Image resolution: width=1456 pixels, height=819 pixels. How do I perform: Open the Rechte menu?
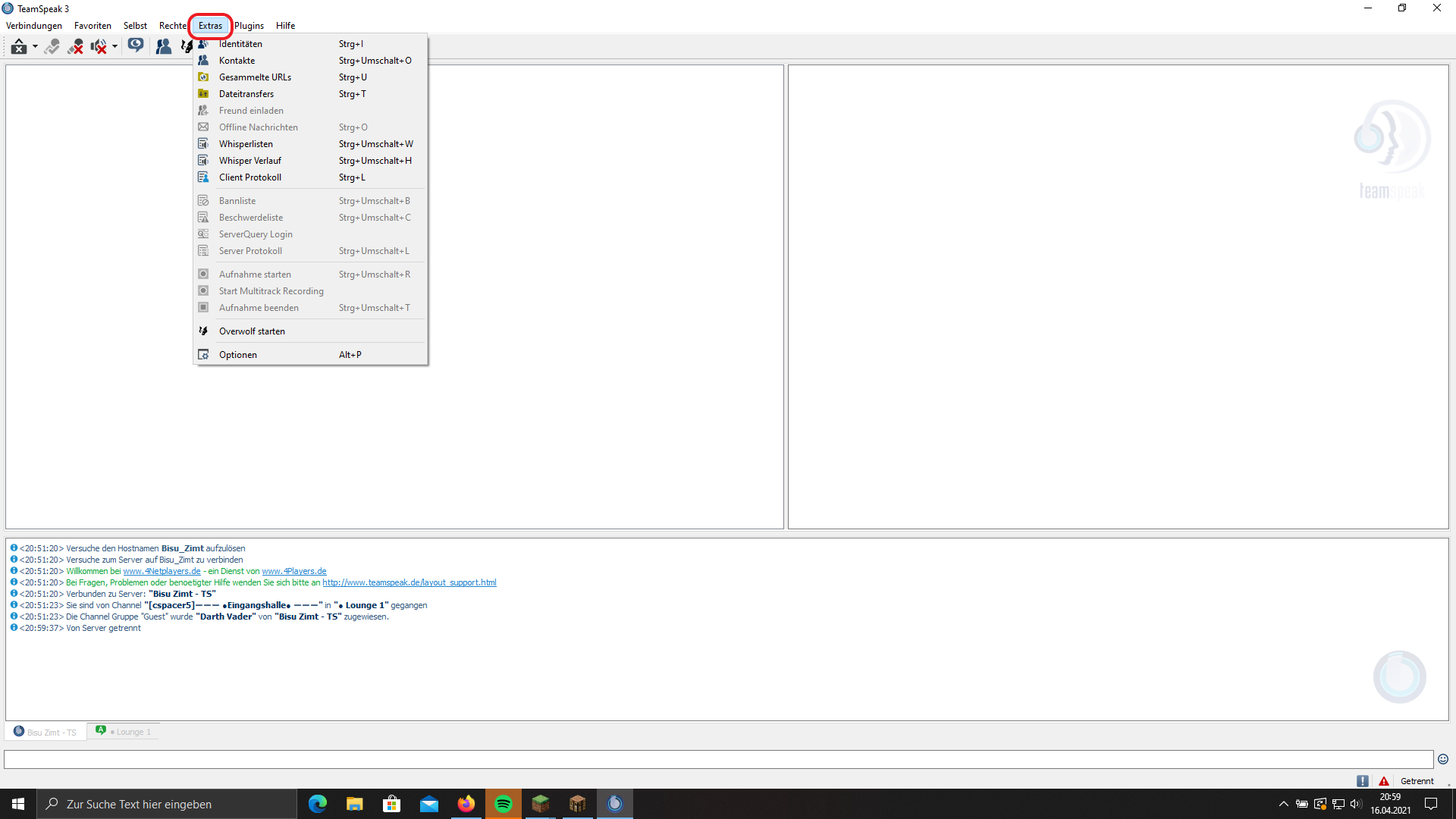tap(172, 26)
